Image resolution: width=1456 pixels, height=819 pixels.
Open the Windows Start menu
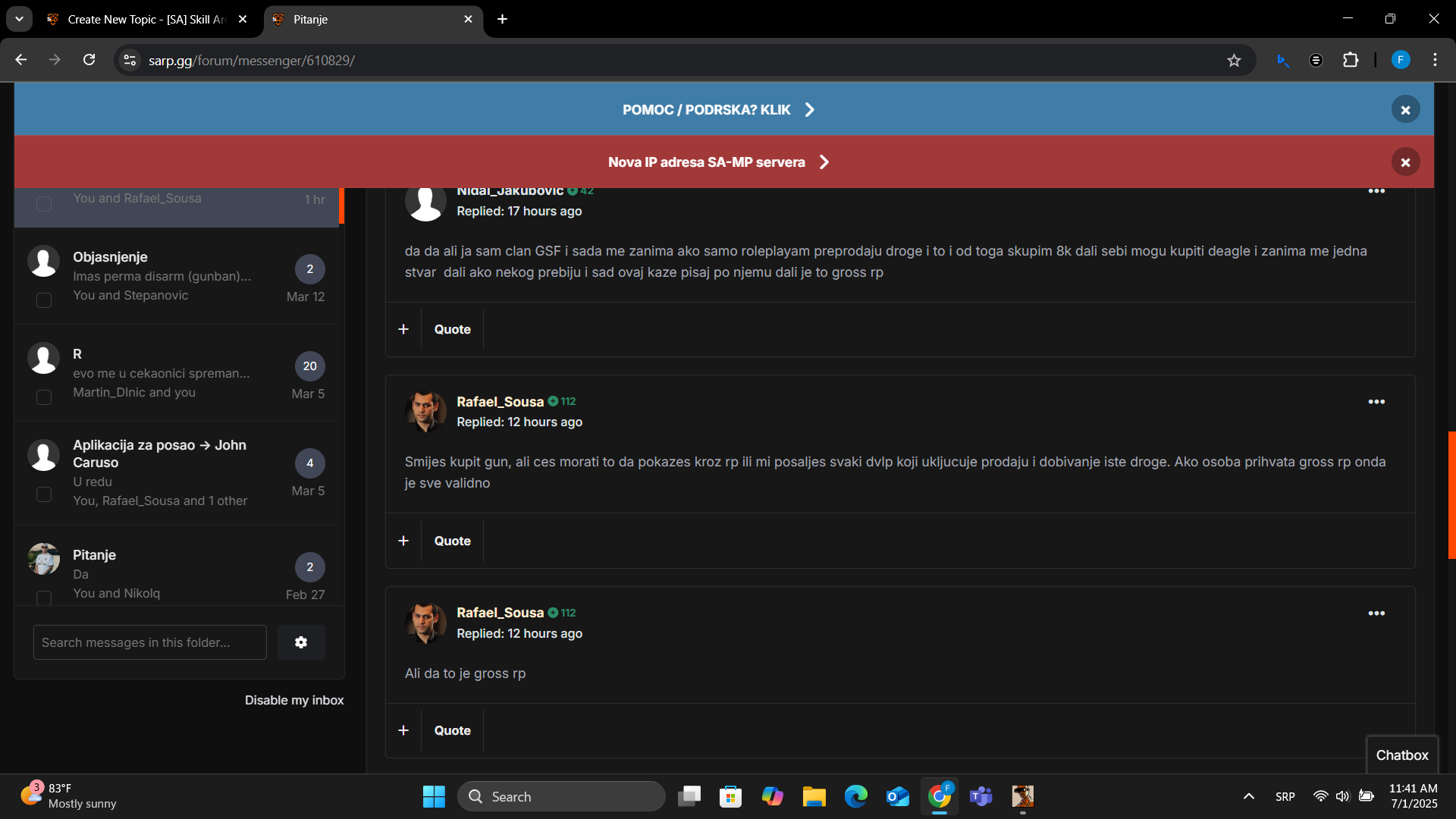pos(434,796)
